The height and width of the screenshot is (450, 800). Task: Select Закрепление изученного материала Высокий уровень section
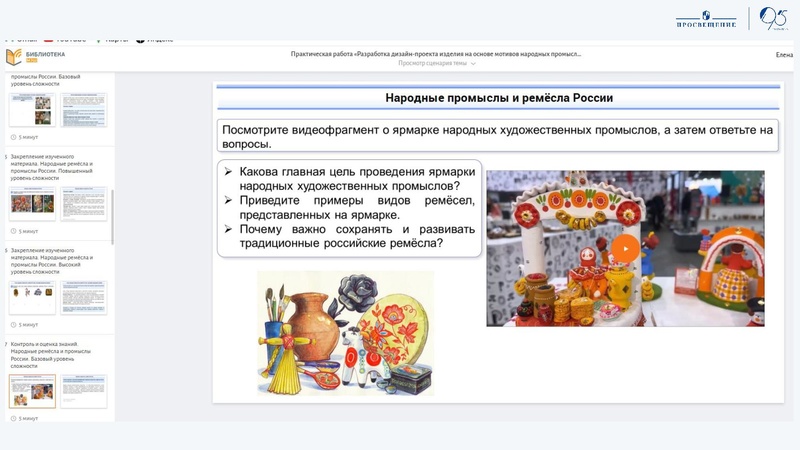point(52,261)
